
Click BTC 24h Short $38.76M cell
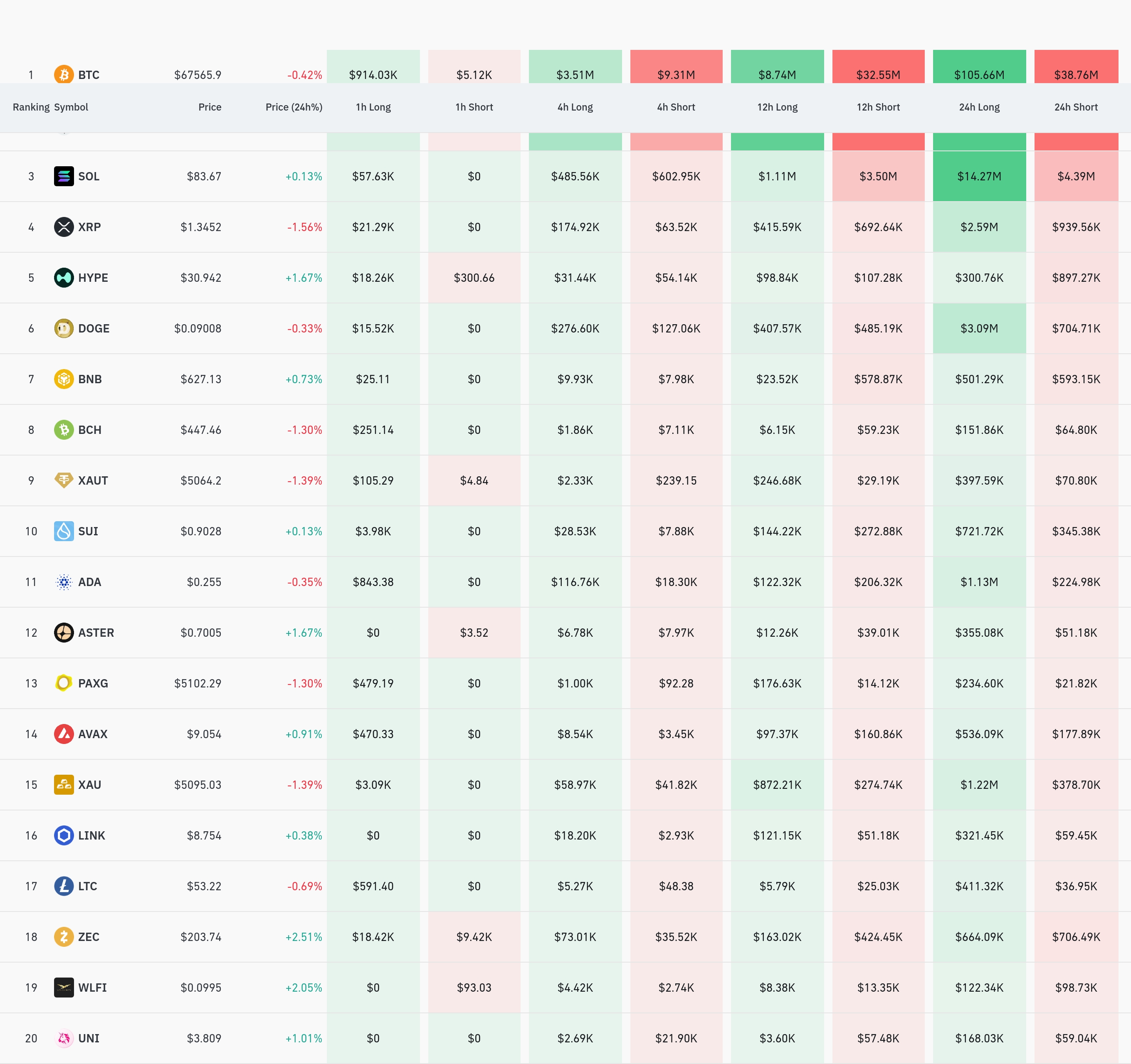(1076, 73)
